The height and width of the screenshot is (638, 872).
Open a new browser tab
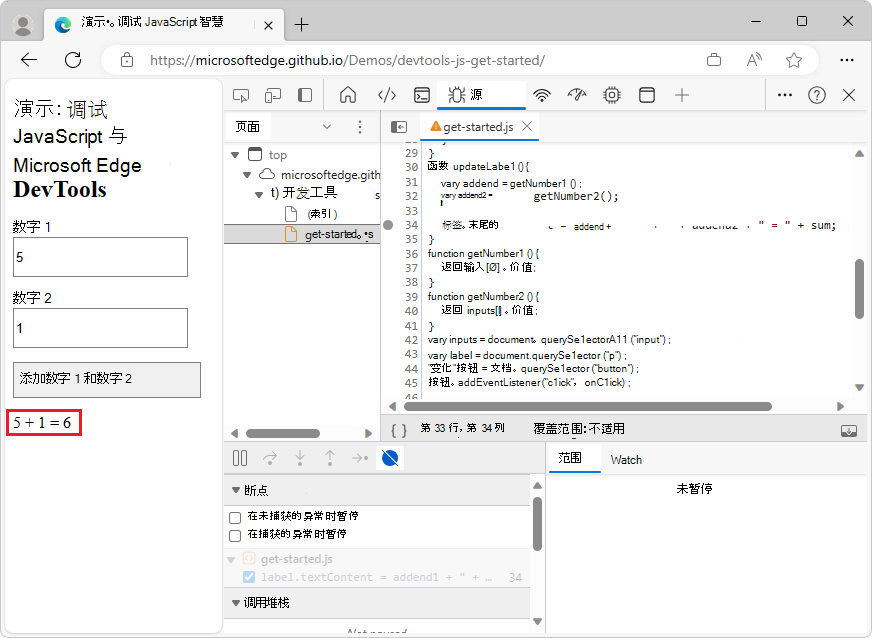point(301,24)
